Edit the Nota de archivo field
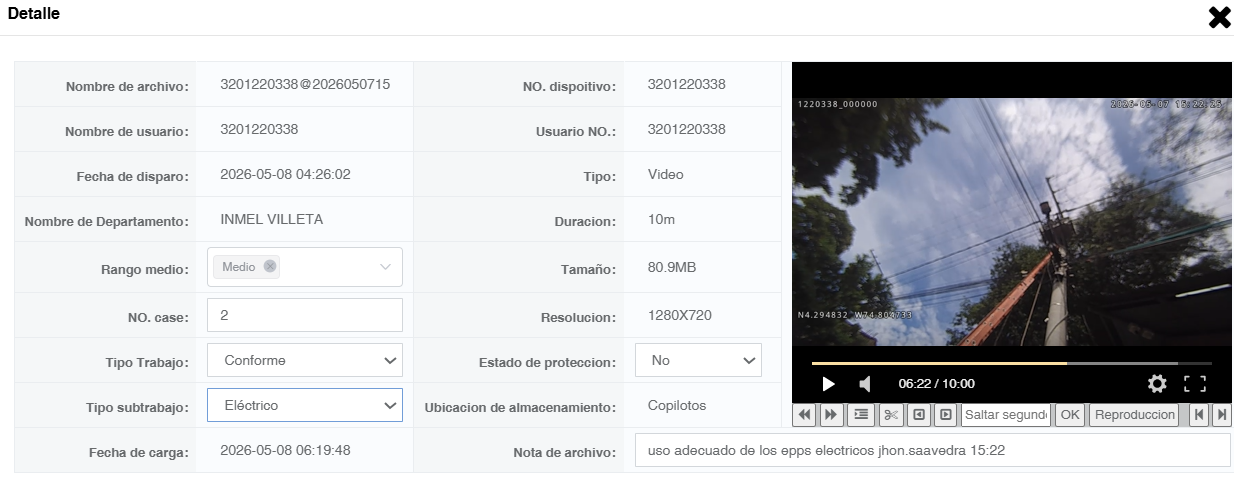 coord(932,450)
